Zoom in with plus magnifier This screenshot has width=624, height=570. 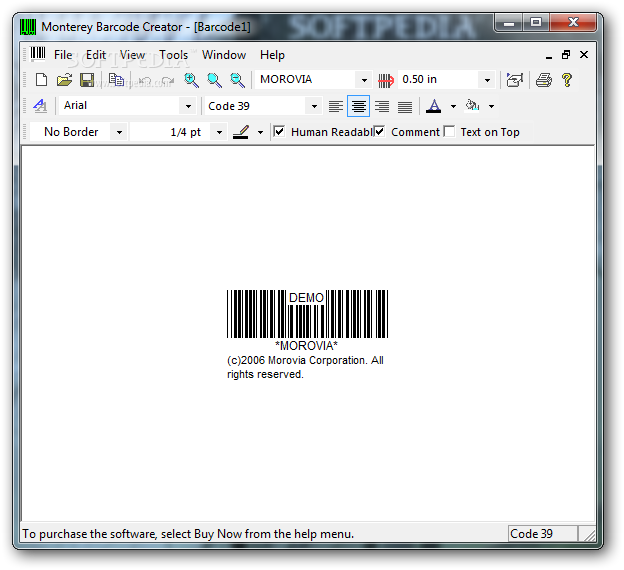click(x=191, y=80)
